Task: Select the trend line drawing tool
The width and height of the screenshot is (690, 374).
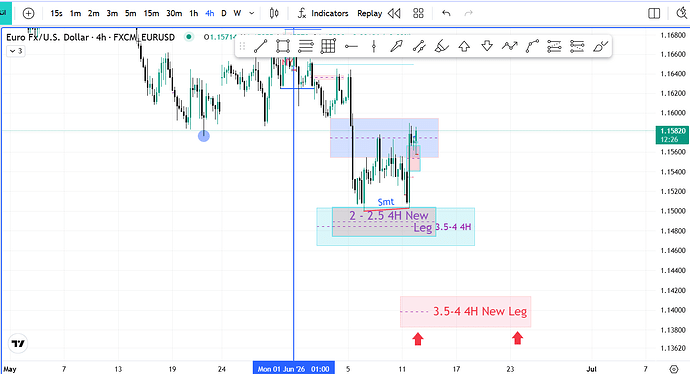Action: (261, 46)
